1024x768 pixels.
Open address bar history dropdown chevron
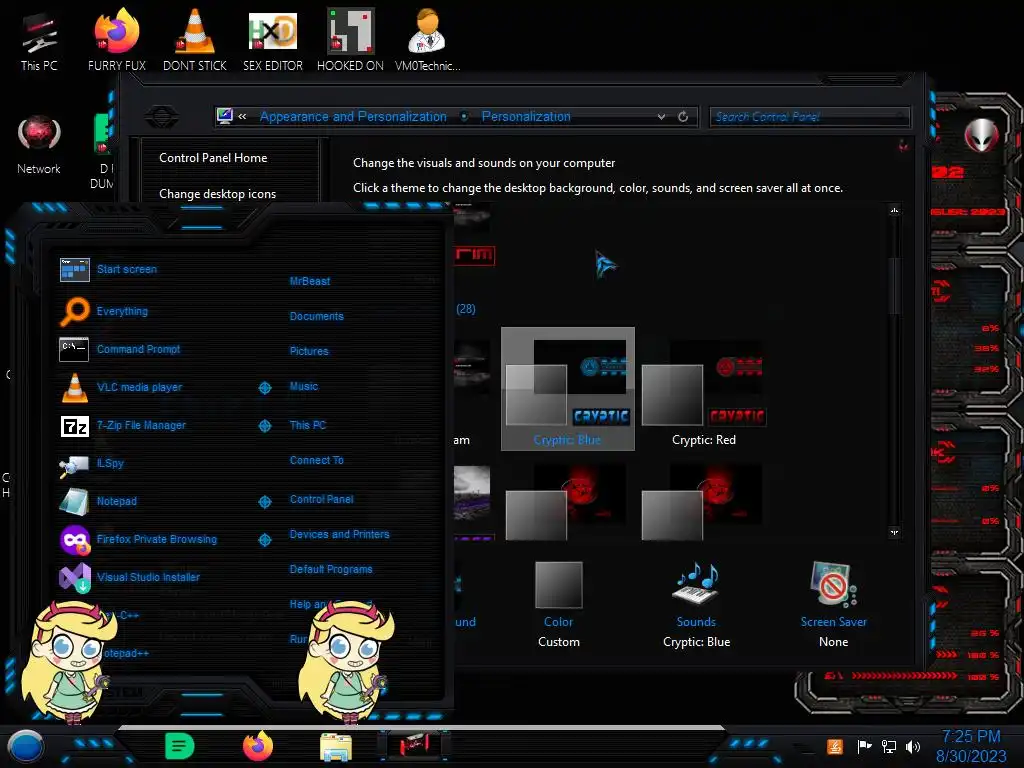click(662, 117)
